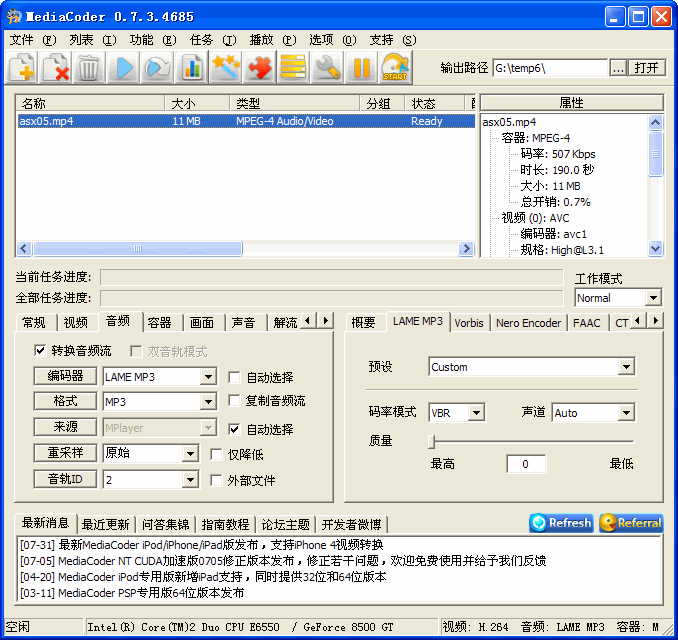Click the 质量 quality slider handle
This screenshot has width=678, height=640.
pos(432,442)
